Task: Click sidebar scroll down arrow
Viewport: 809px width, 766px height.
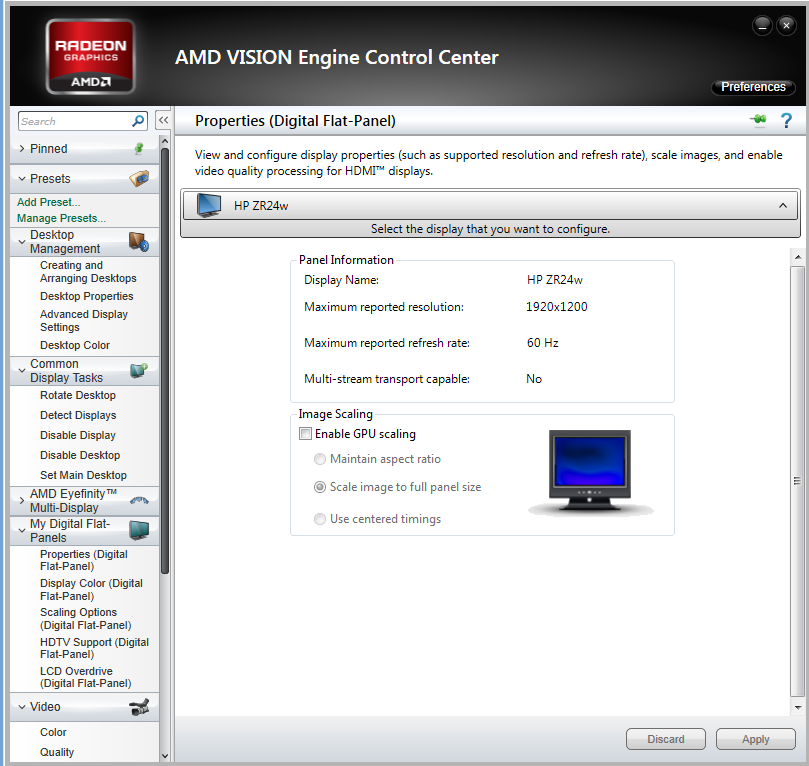Action: point(165,756)
